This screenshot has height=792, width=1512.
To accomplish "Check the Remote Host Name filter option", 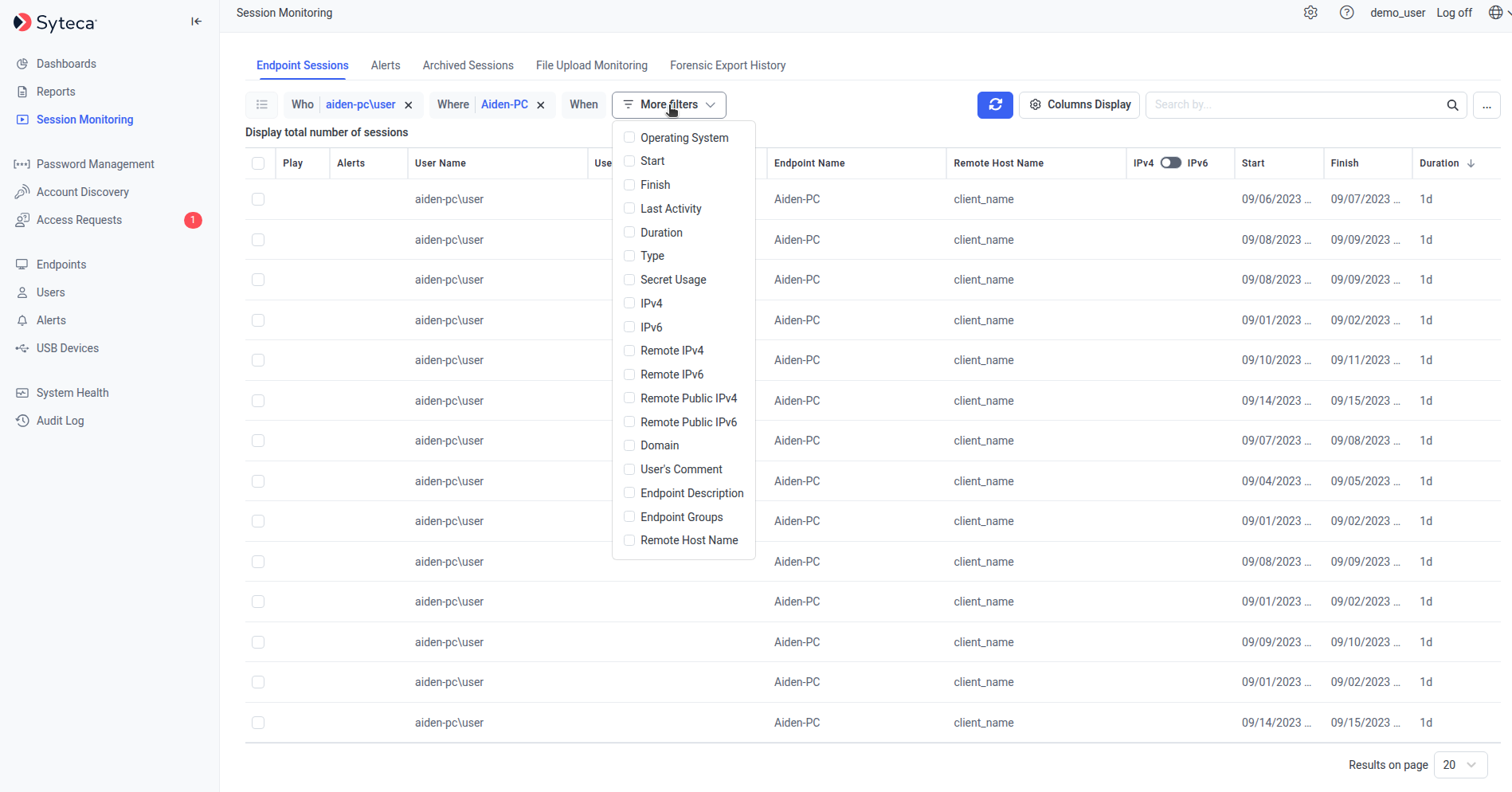I will tap(629, 540).
